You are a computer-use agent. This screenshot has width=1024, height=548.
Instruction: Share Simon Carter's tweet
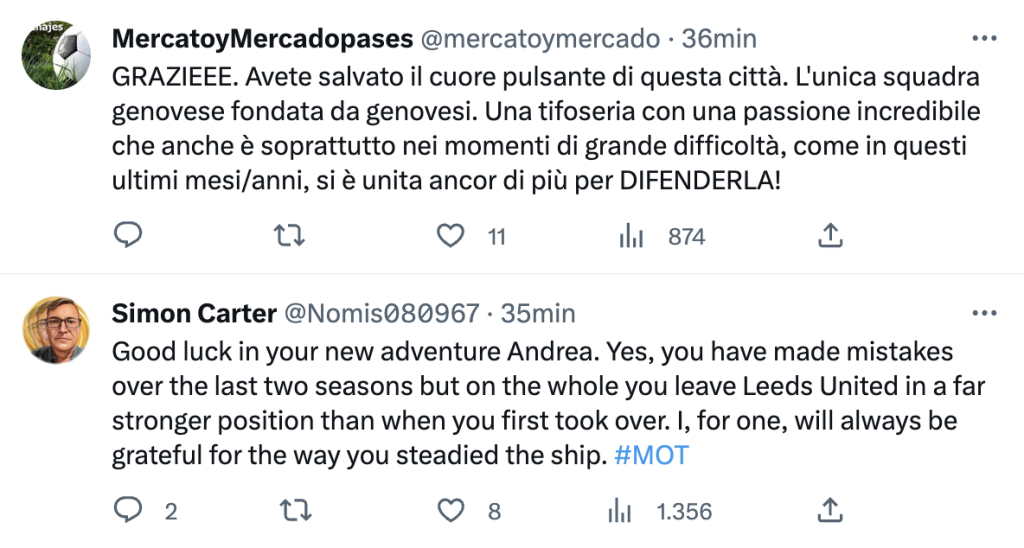(x=830, y=510)
